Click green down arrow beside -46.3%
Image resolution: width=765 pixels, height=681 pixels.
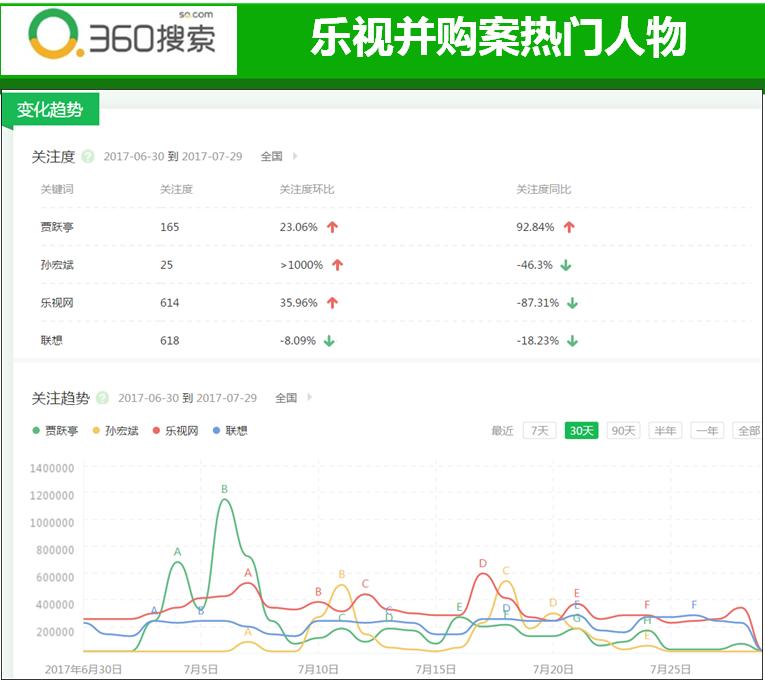pyautogui.click(x=566, y=265)
